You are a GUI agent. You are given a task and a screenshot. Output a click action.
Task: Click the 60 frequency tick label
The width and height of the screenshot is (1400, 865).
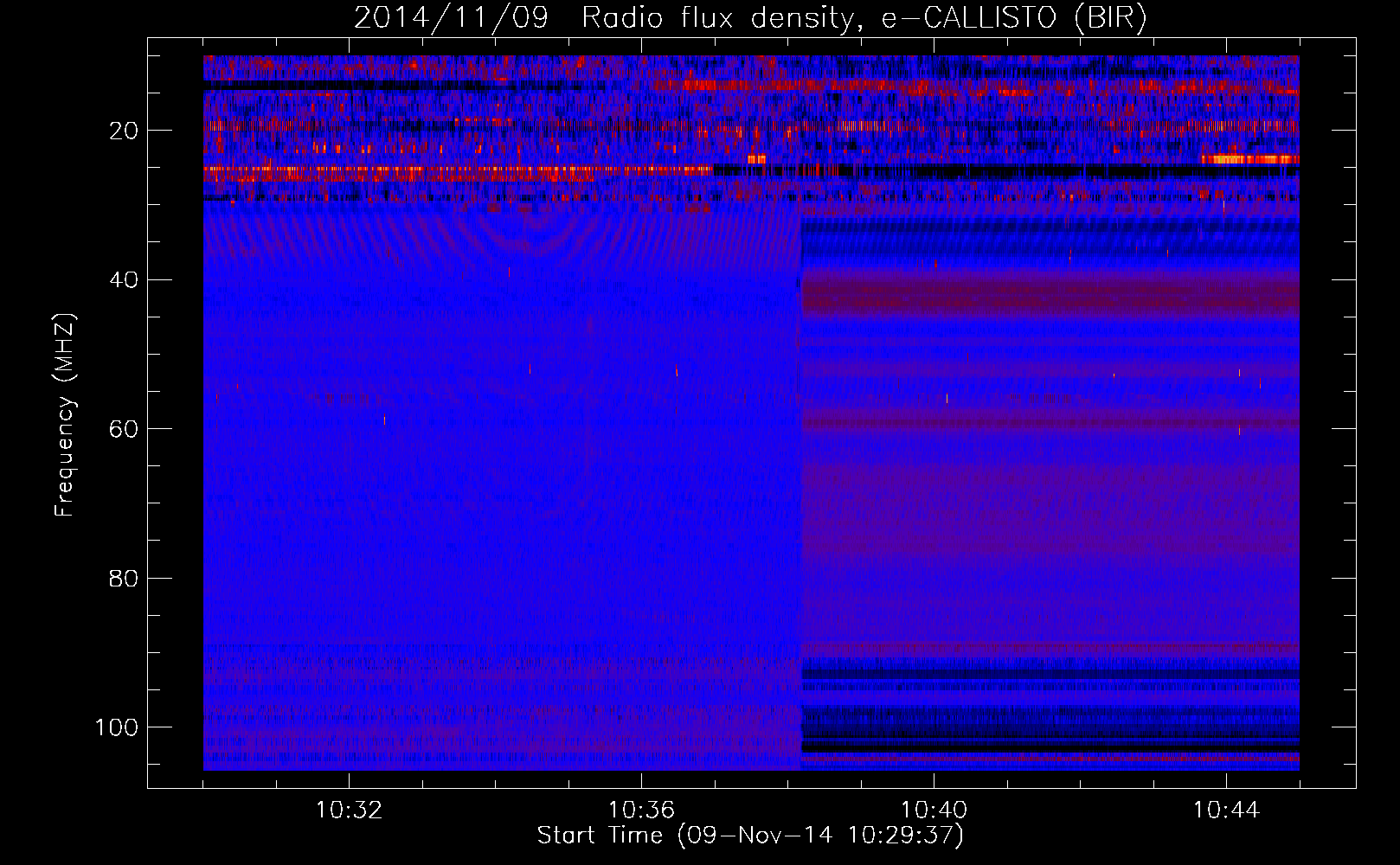click(x=125, y=429)
